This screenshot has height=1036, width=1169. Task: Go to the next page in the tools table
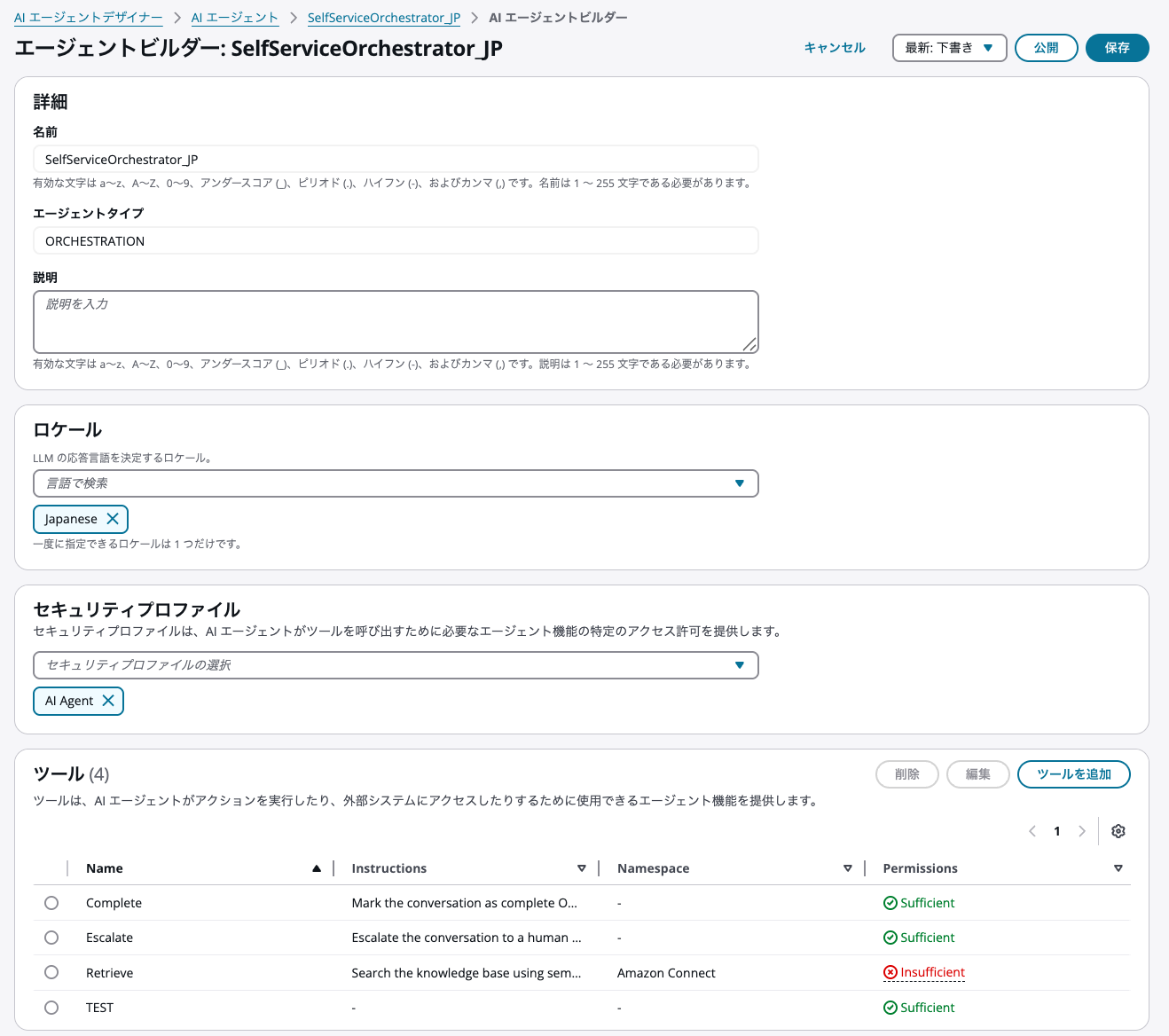tap(1082, 831)
